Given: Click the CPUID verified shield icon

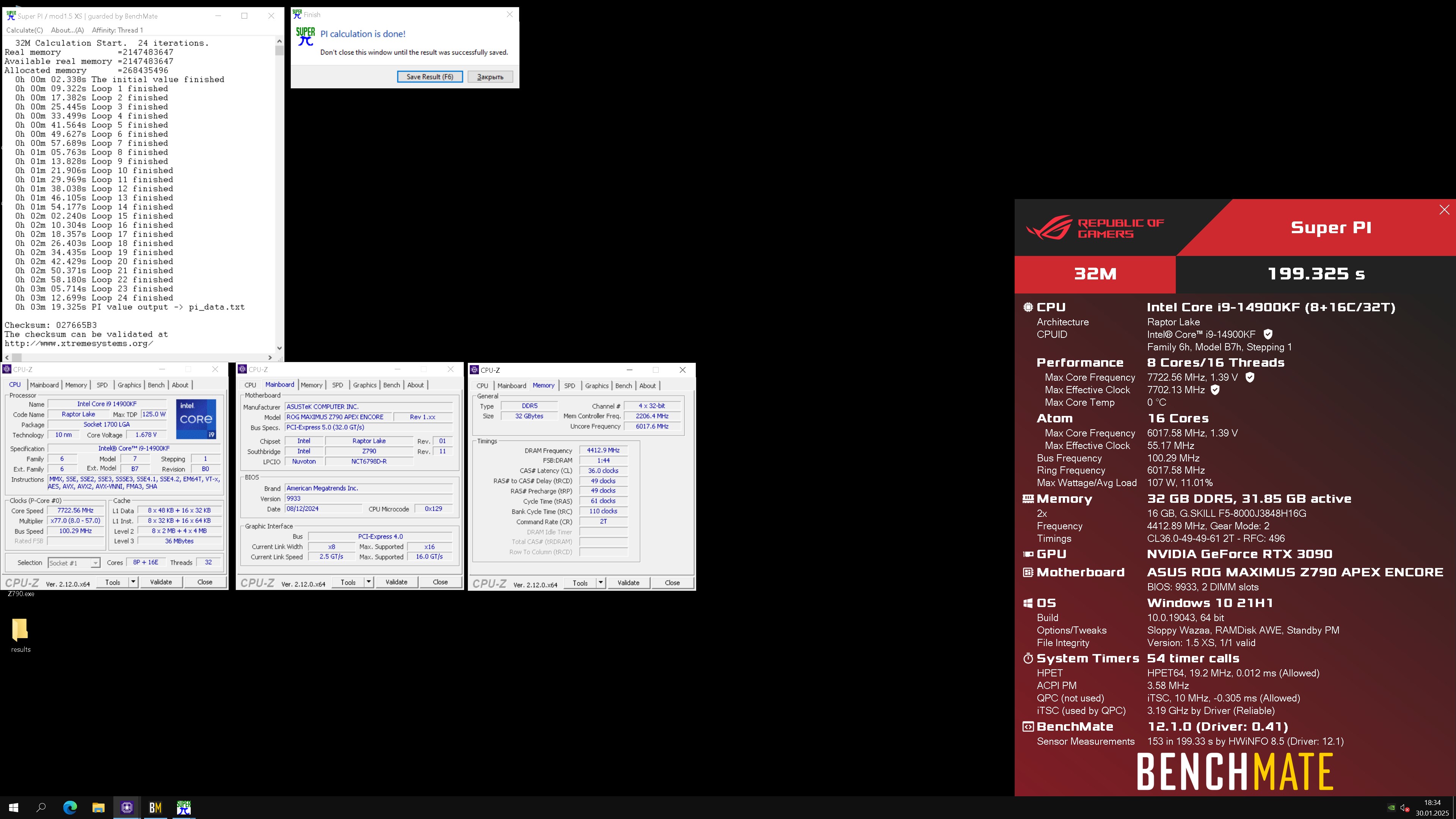Looking at the screenshot, I should pos(1268,334).
